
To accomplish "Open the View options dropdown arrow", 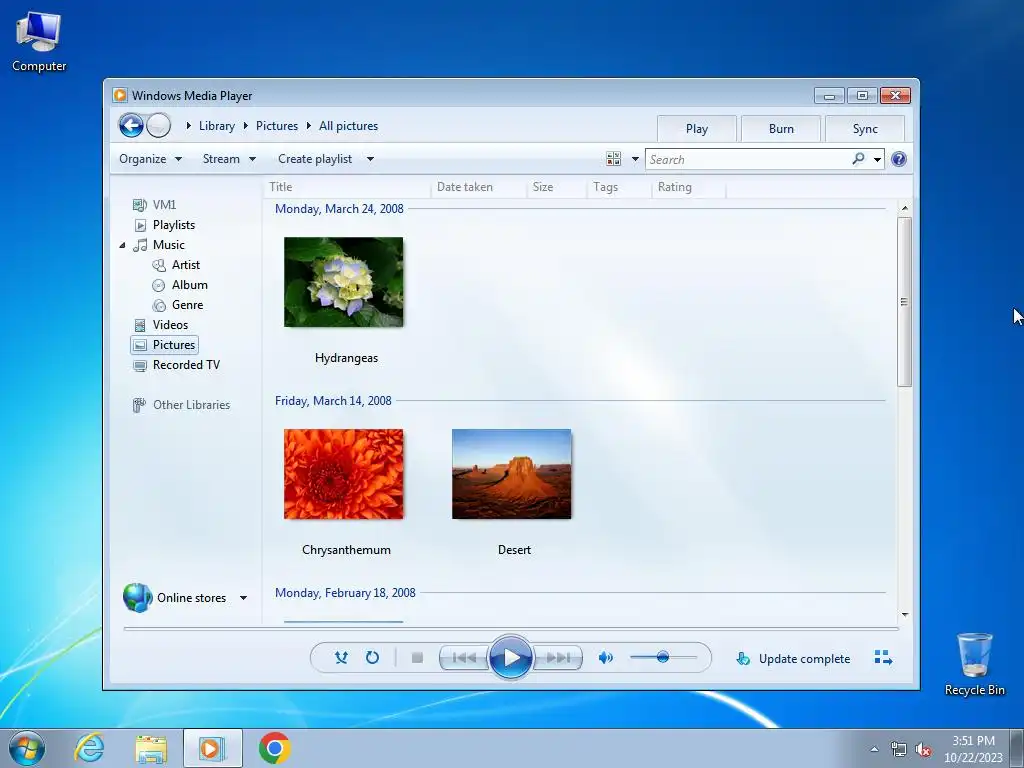I will pyautogui.click(x=635, y=159).
